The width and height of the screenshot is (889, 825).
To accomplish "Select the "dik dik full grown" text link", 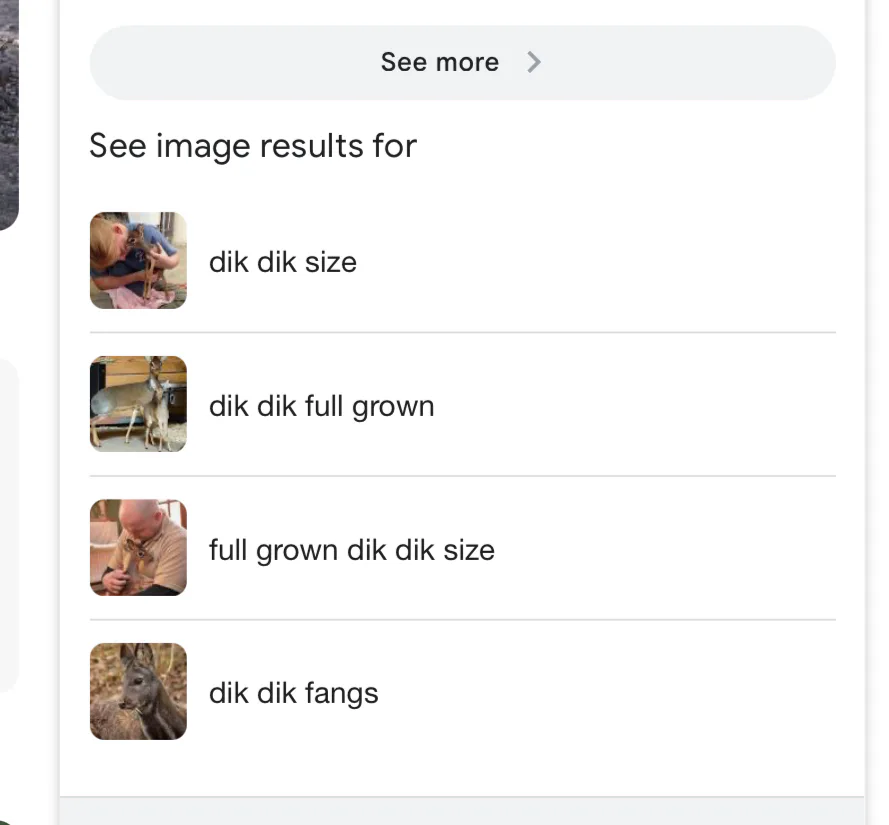I will 321,406.
